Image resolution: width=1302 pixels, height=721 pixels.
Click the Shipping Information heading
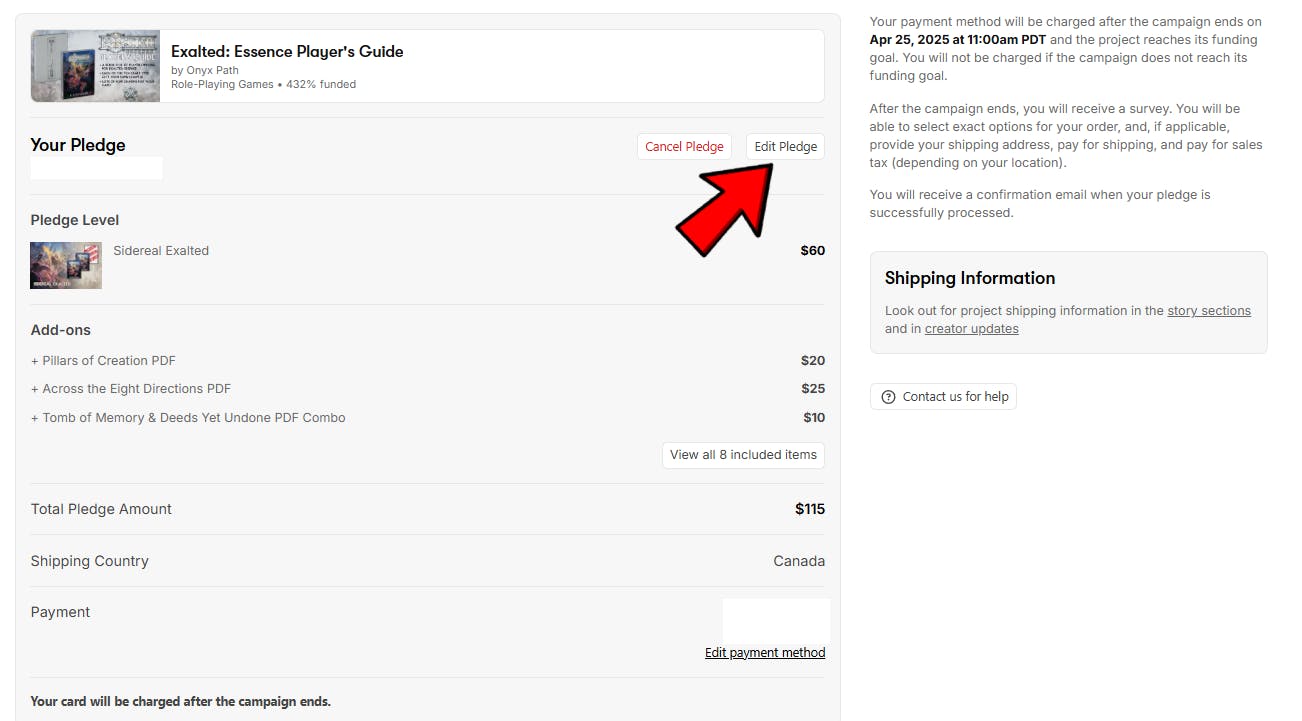click(x=969, y=278)
